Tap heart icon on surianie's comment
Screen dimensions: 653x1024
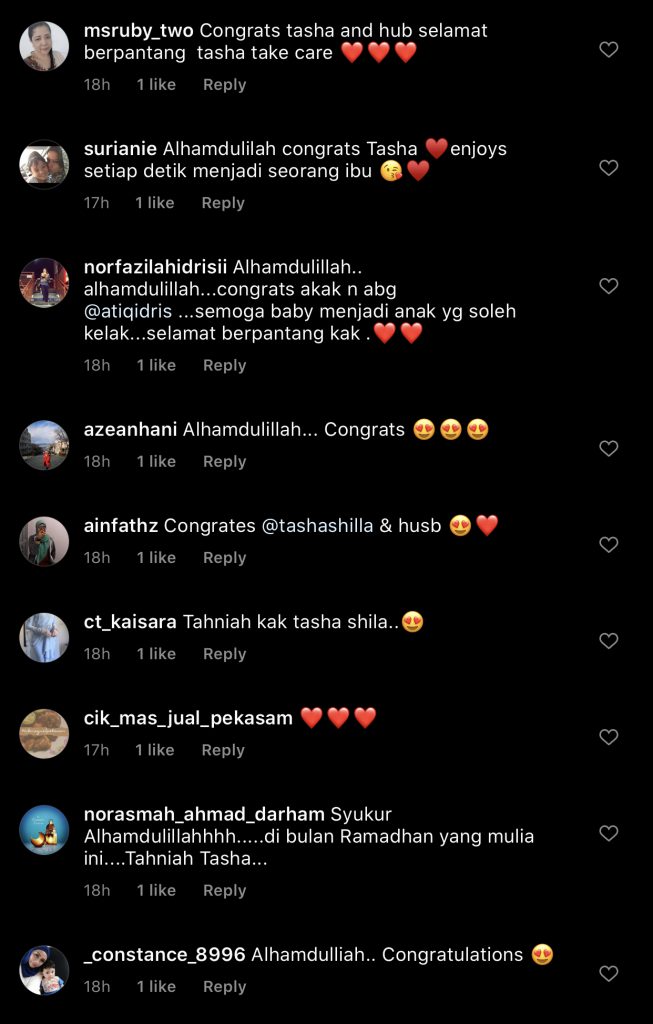[x=609, y=168]
